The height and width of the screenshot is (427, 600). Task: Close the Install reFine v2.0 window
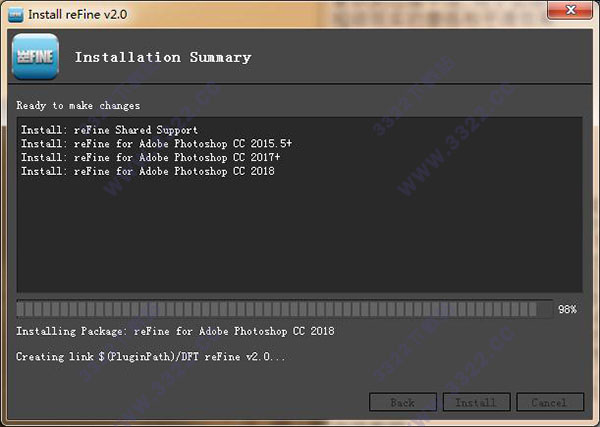[570, 10]
